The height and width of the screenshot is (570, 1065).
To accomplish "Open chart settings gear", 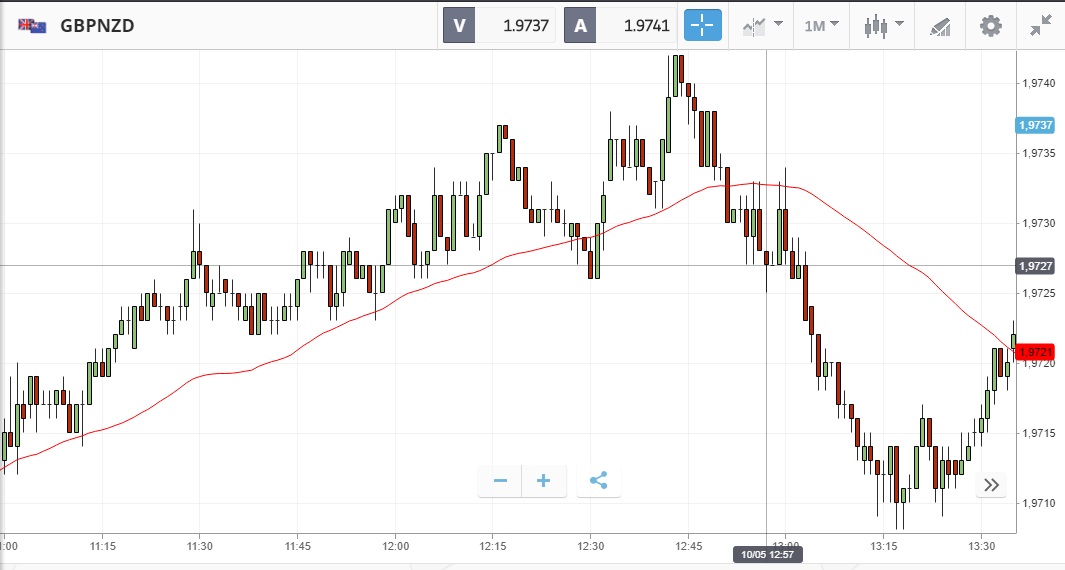I will pos(990,26).
